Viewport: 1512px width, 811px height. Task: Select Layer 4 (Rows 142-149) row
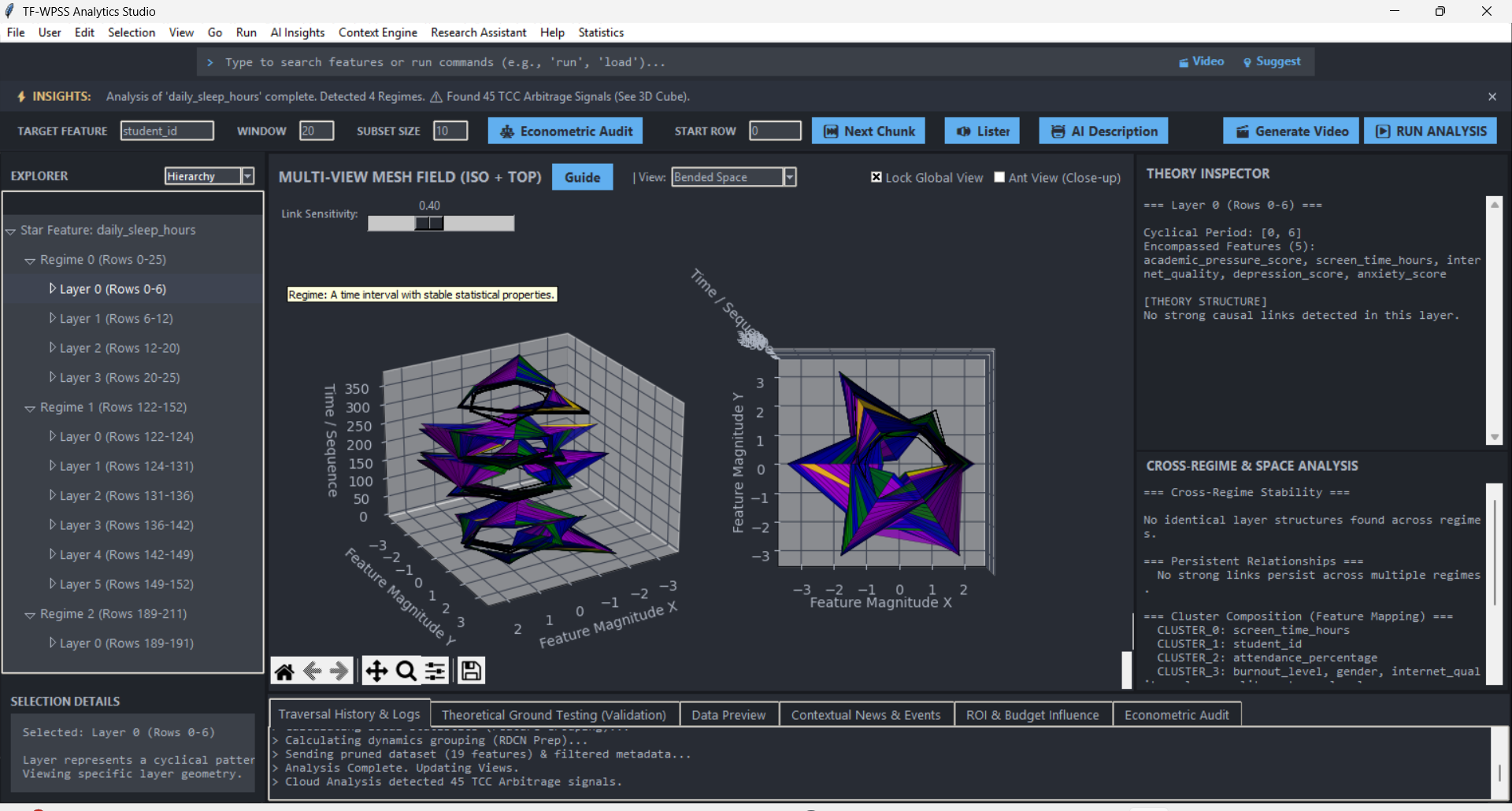click(x=132, y=554)
